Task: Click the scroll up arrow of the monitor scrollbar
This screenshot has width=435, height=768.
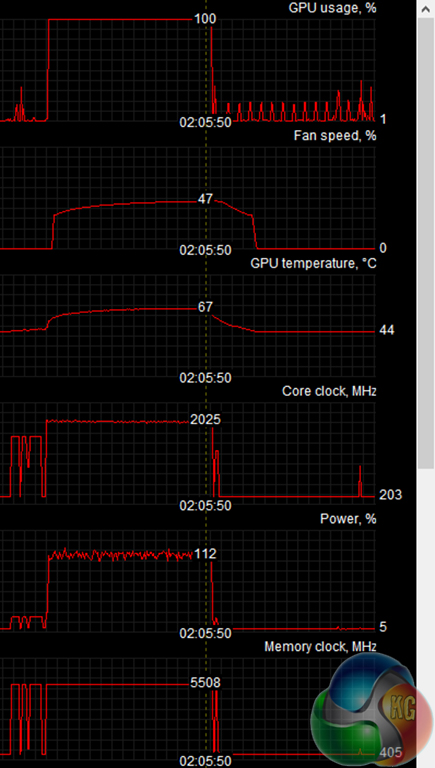Action: click(425, 7)
